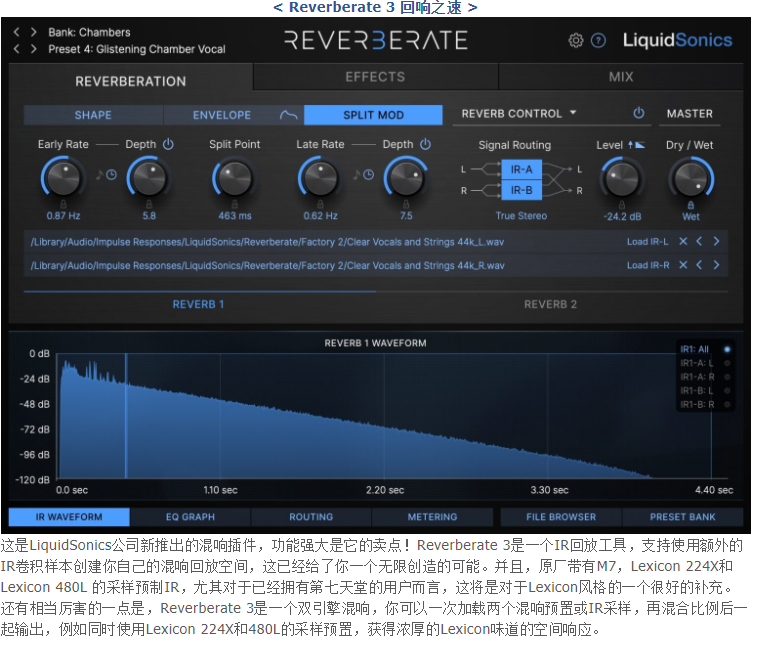Open the Reverb Control dropdown
Viewport: 758px width, 645px height.
pos(520,114)
